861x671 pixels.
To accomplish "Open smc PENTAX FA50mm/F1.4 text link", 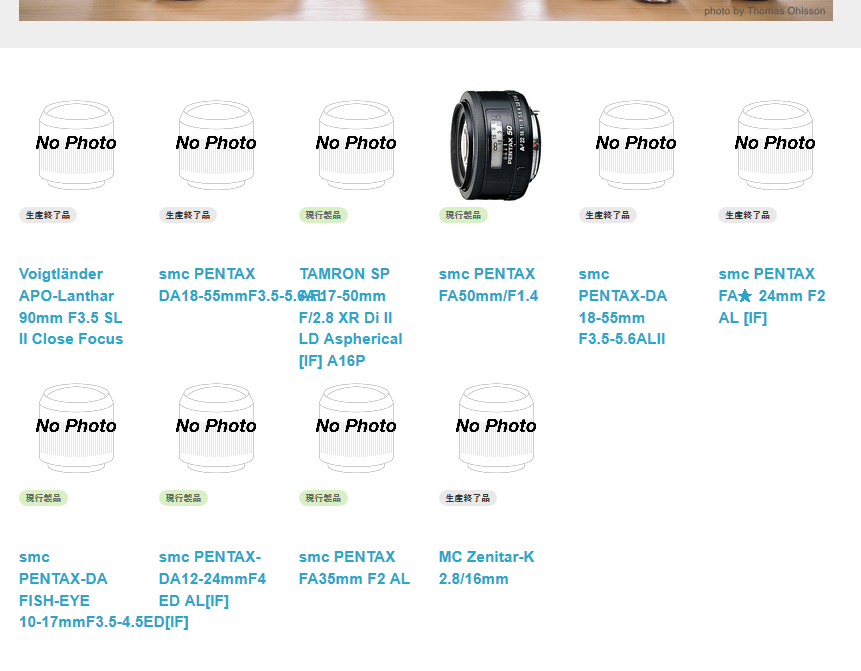I will (488, 285).
